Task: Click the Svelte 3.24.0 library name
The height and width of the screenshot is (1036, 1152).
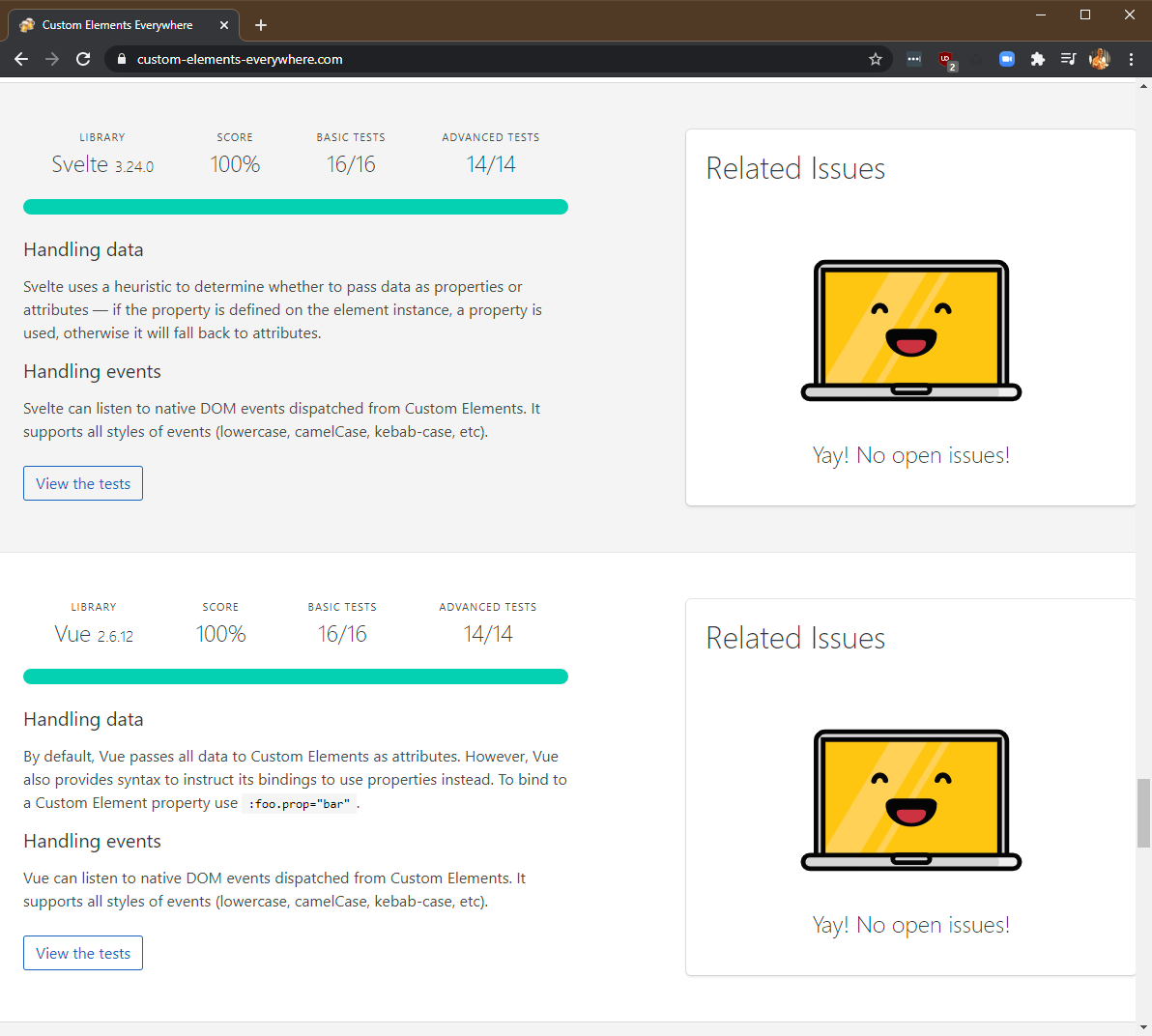Action: [102, 164]
